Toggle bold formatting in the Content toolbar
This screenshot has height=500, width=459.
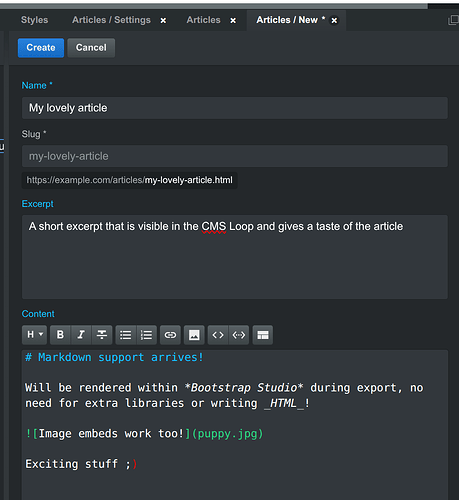pyautogui.click(x=60, y=335)
